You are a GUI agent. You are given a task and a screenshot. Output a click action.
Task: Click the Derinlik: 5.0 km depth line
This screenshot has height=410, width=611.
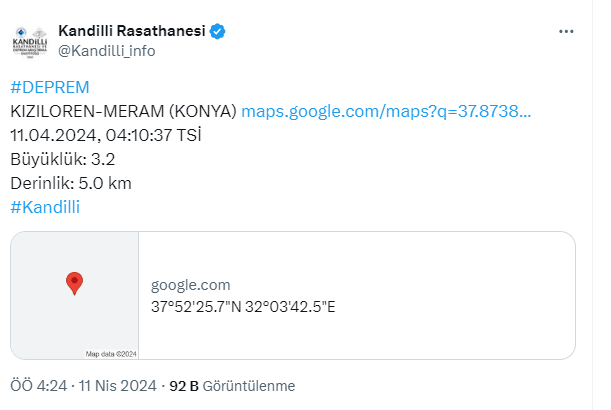(x=70, y=183)
